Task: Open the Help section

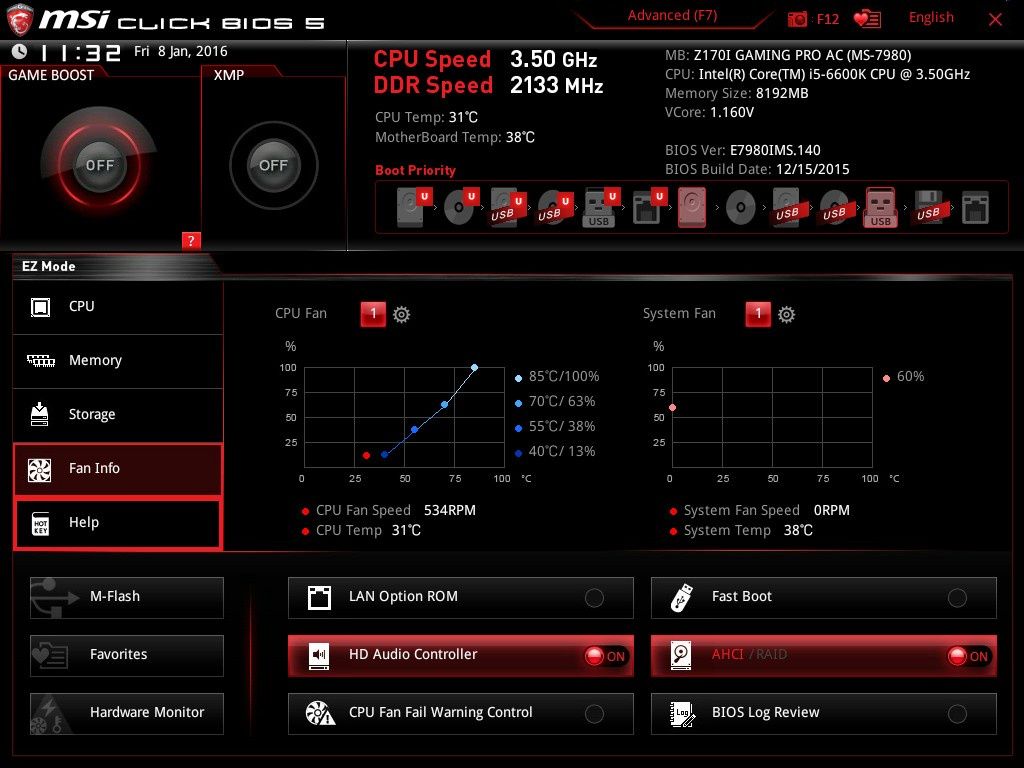Action: [118, 522]
